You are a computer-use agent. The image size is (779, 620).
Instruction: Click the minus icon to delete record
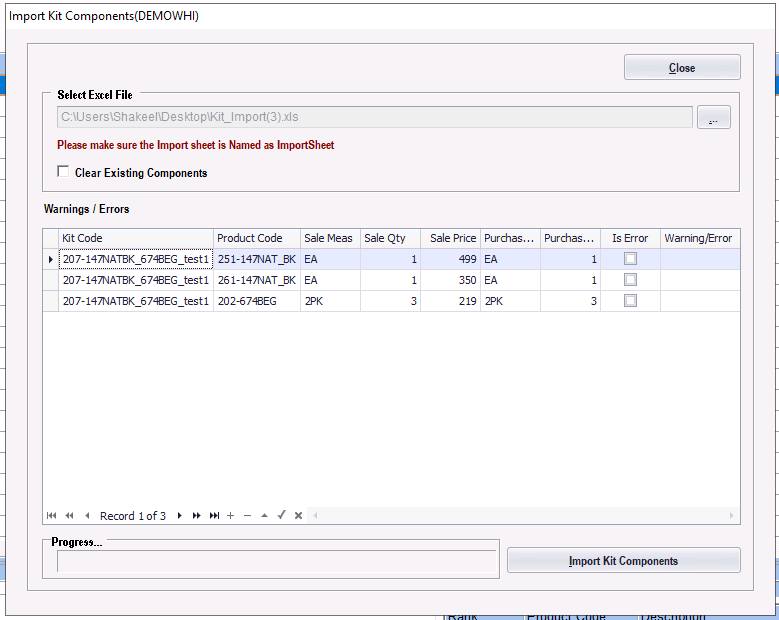[x=248, y=516]
